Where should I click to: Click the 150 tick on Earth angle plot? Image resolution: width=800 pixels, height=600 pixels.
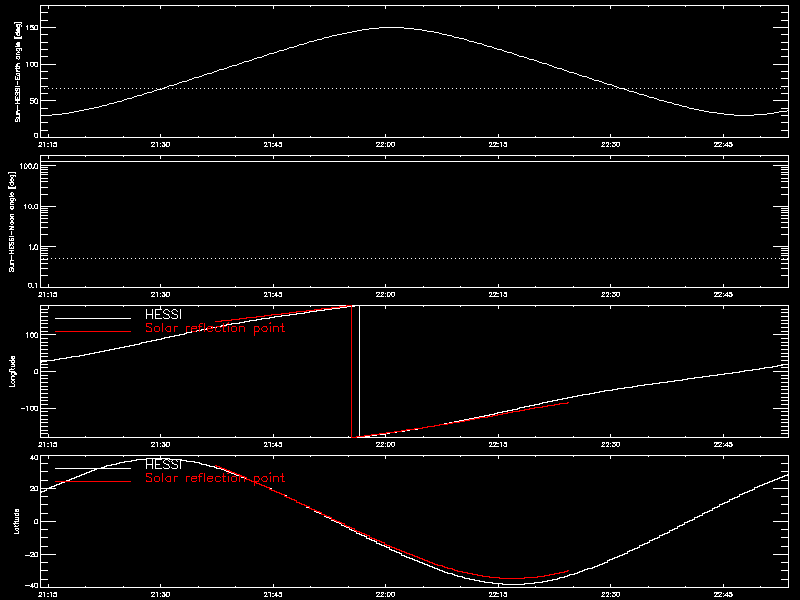(32, 28)
